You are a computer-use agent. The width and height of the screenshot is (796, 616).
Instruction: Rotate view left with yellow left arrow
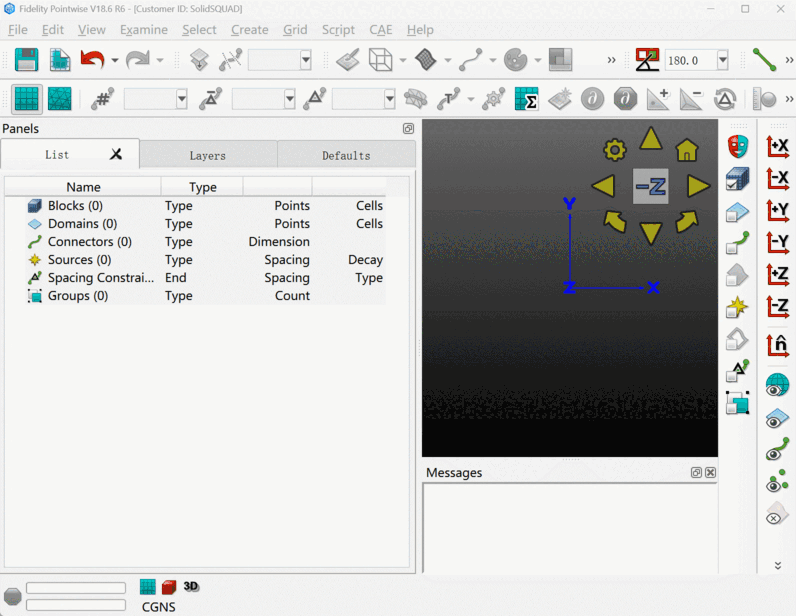click(604, 186)
